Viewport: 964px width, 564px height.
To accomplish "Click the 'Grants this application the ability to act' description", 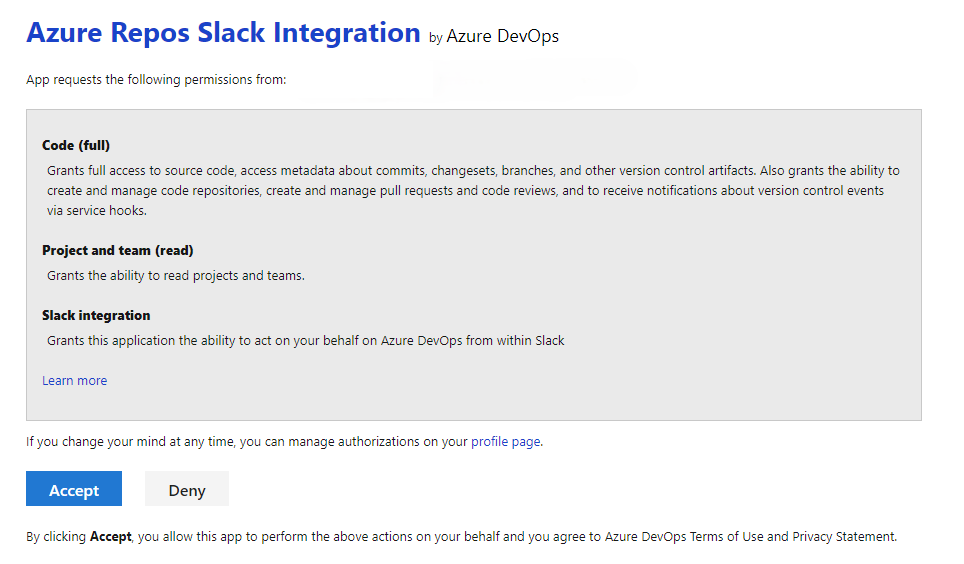I will coord(306,341).
